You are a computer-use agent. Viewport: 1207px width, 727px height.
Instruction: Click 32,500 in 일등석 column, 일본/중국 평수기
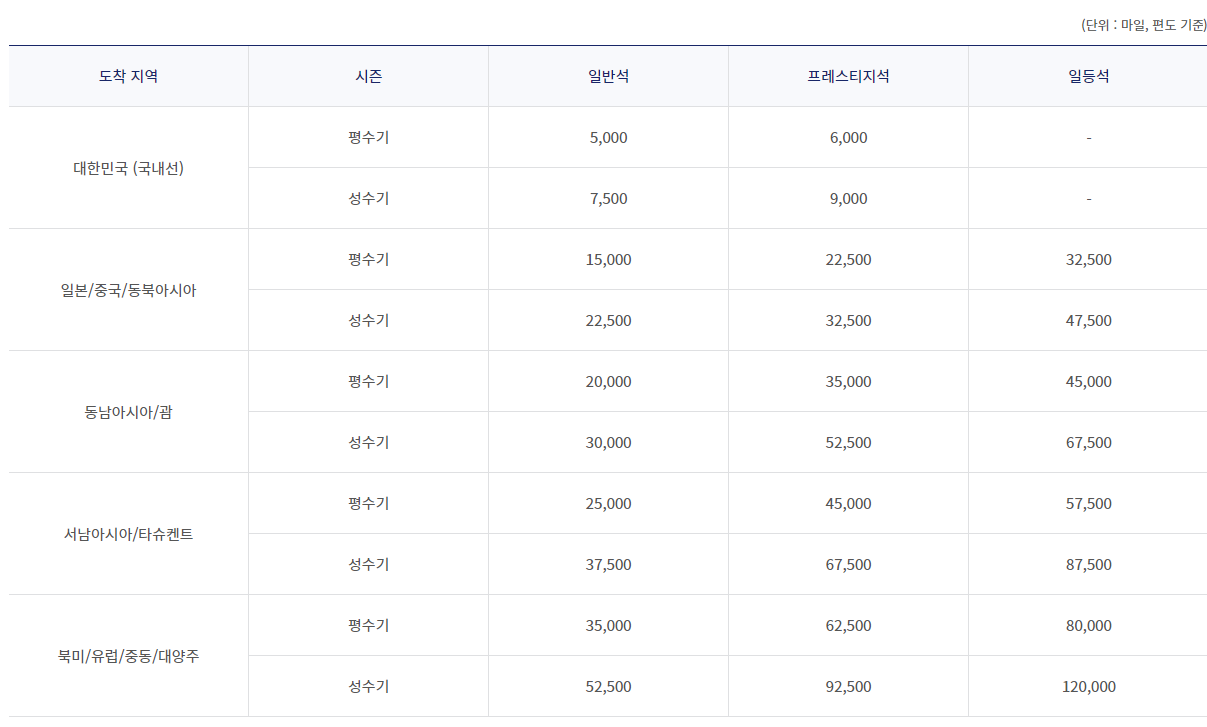pos(1088,260)
